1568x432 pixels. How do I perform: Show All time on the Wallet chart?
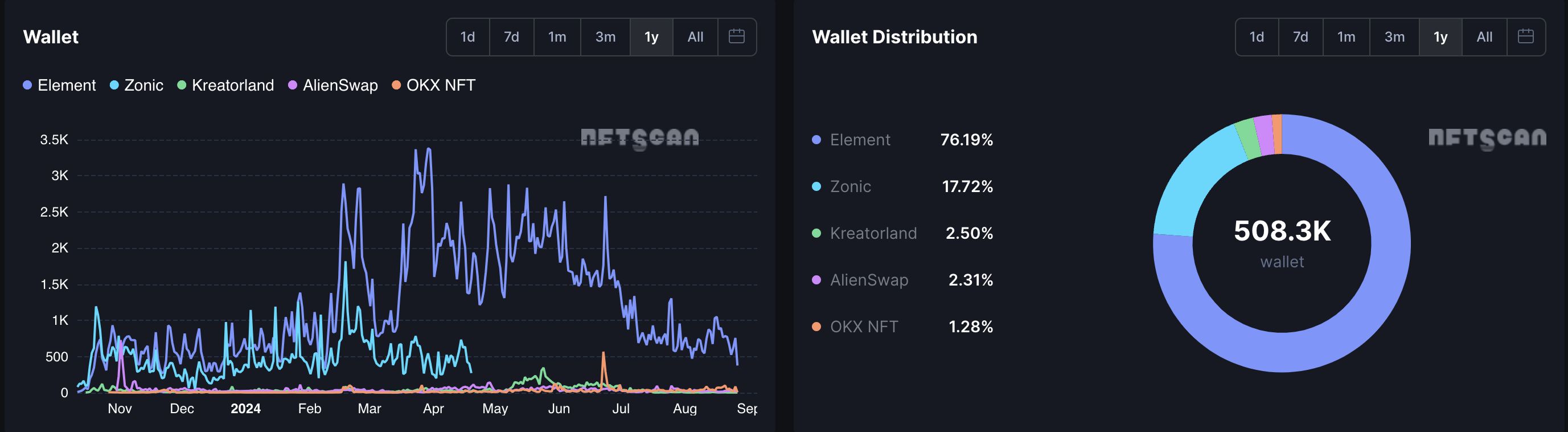[x=695, y=37]
